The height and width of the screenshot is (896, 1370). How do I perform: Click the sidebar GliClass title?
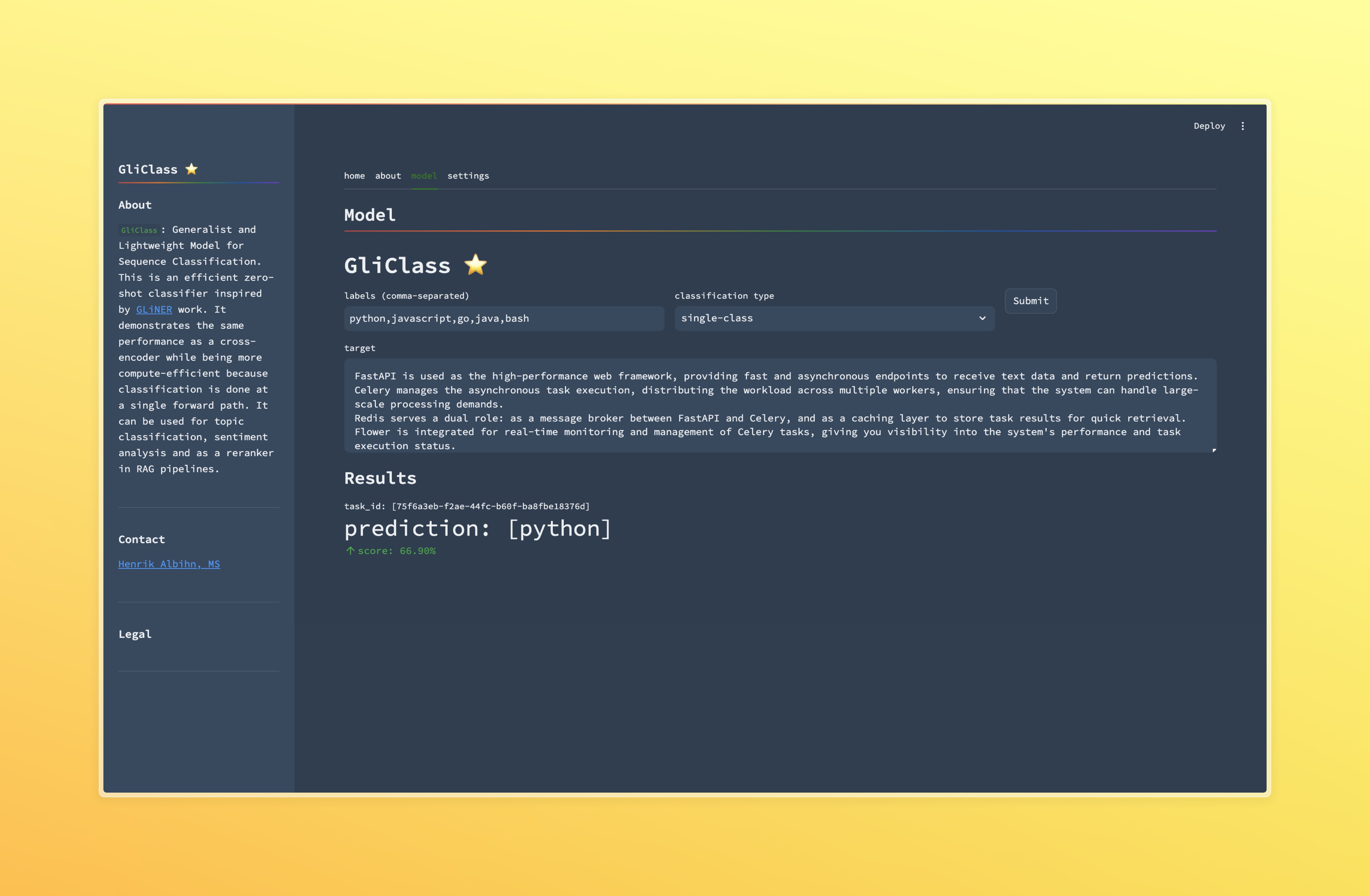coord(148,169)
